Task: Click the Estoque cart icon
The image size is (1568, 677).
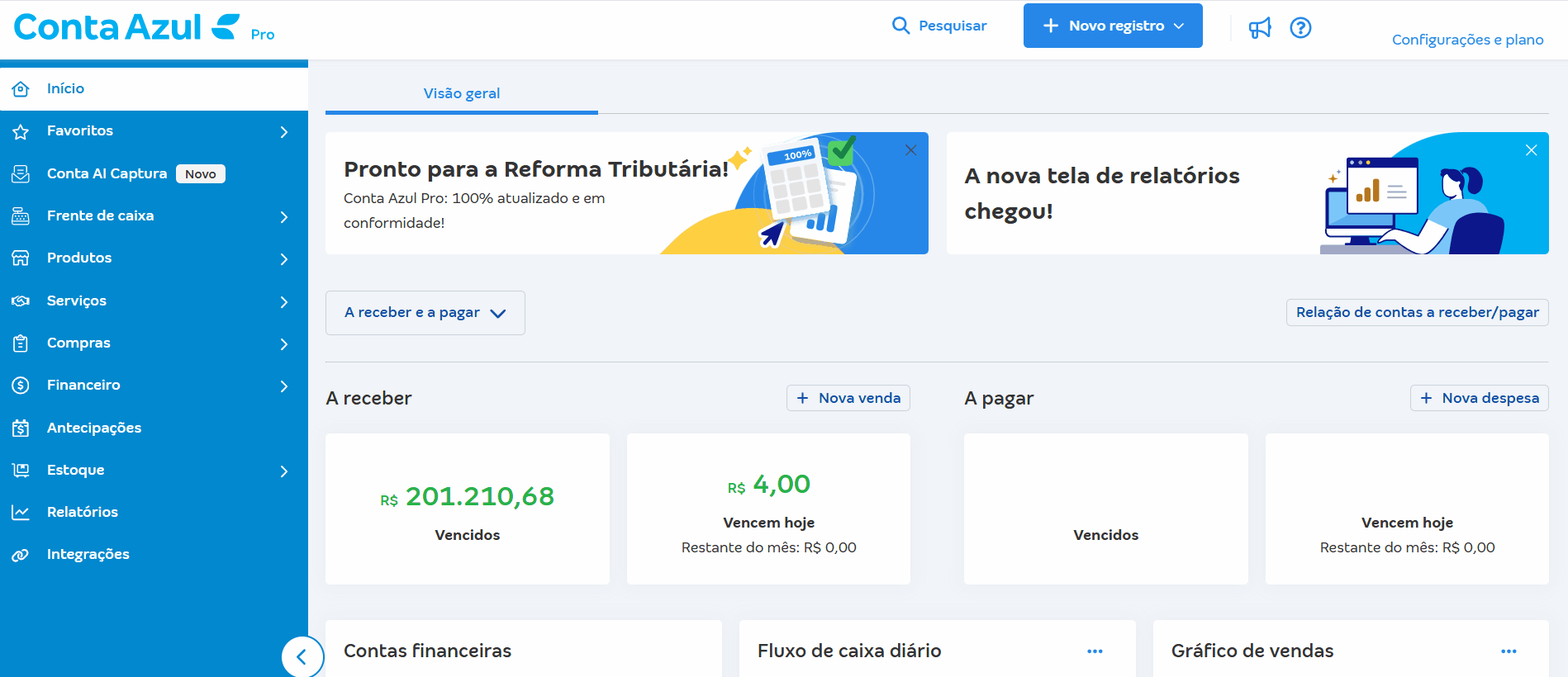Action: point(21,471)
